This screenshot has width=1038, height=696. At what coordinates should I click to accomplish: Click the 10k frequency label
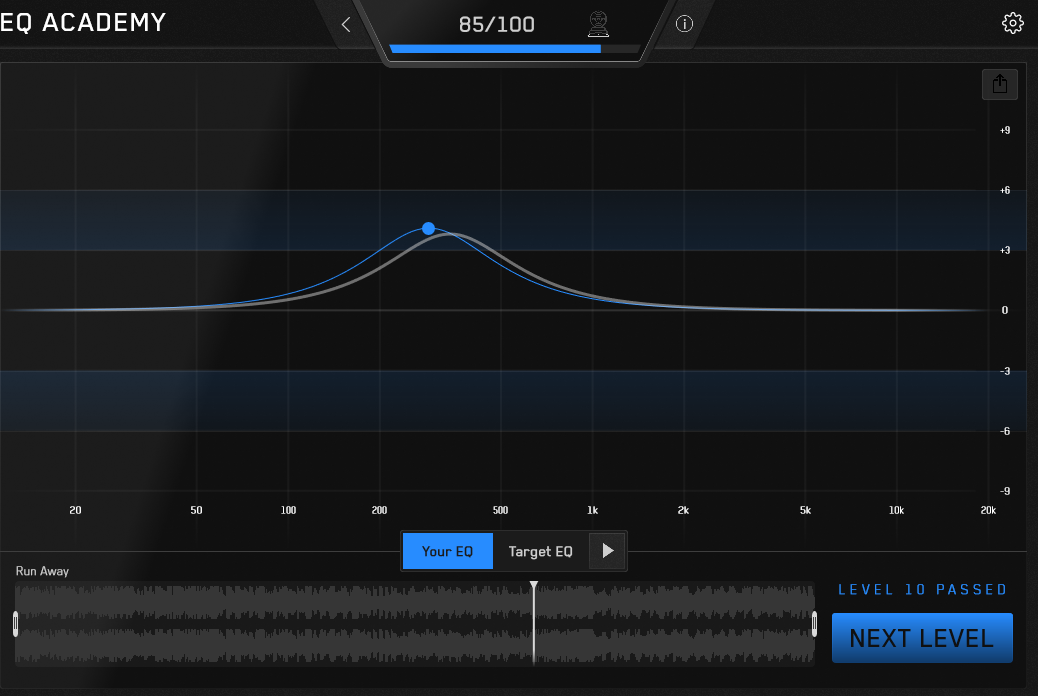[x=896, y=510]
